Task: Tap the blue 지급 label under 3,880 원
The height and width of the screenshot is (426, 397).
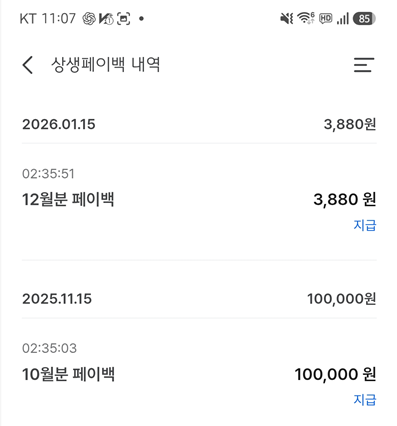Action: coord(365,225)
